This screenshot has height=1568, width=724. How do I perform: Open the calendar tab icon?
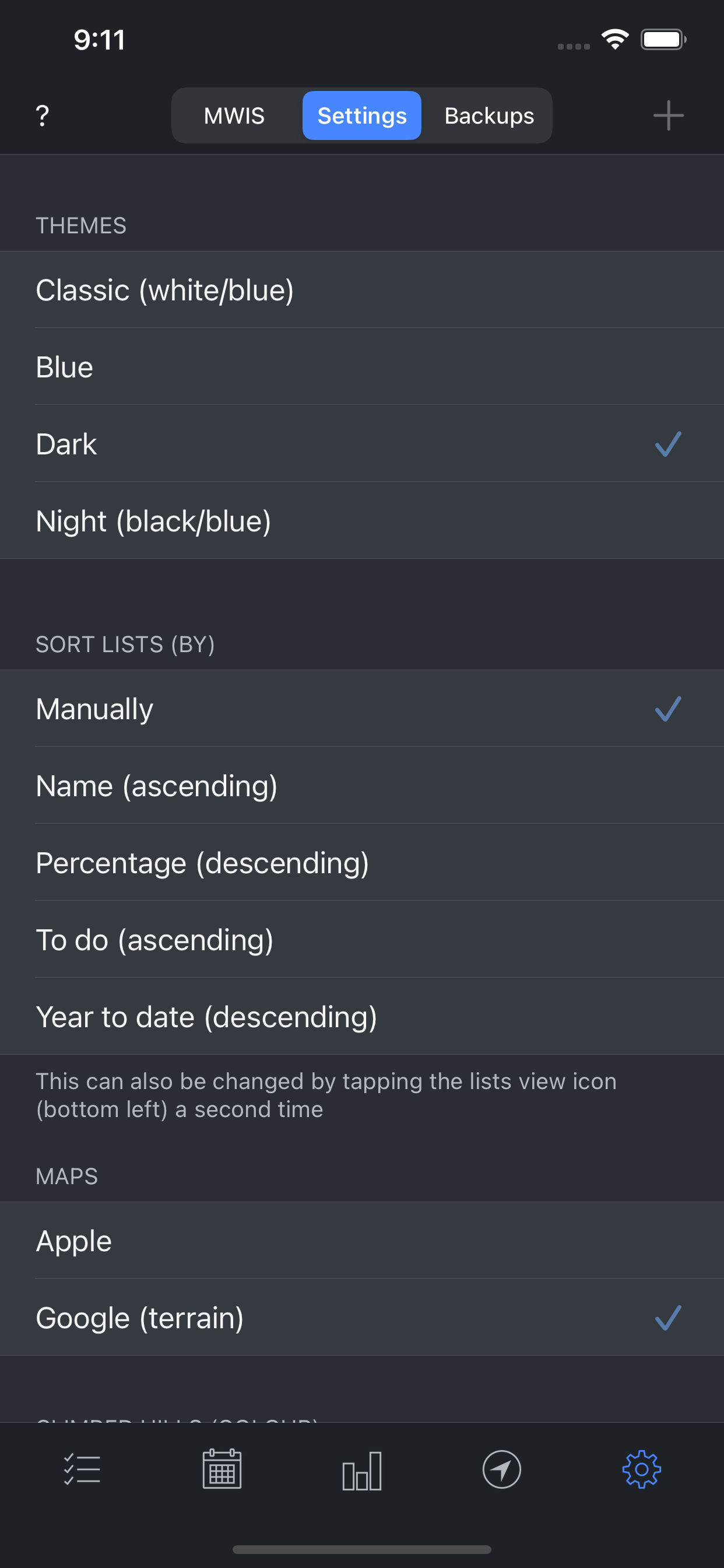click(x=222, y=1469)
